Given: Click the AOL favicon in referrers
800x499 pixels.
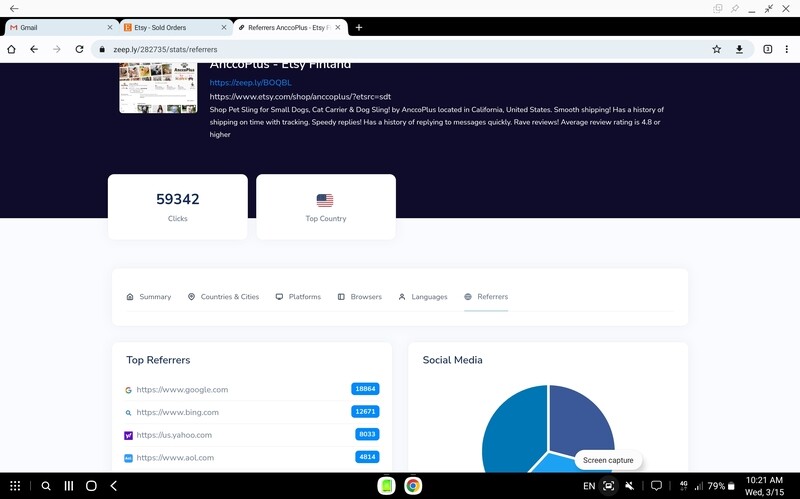Looking at the screenshot, I should click(x=129, y=458).
